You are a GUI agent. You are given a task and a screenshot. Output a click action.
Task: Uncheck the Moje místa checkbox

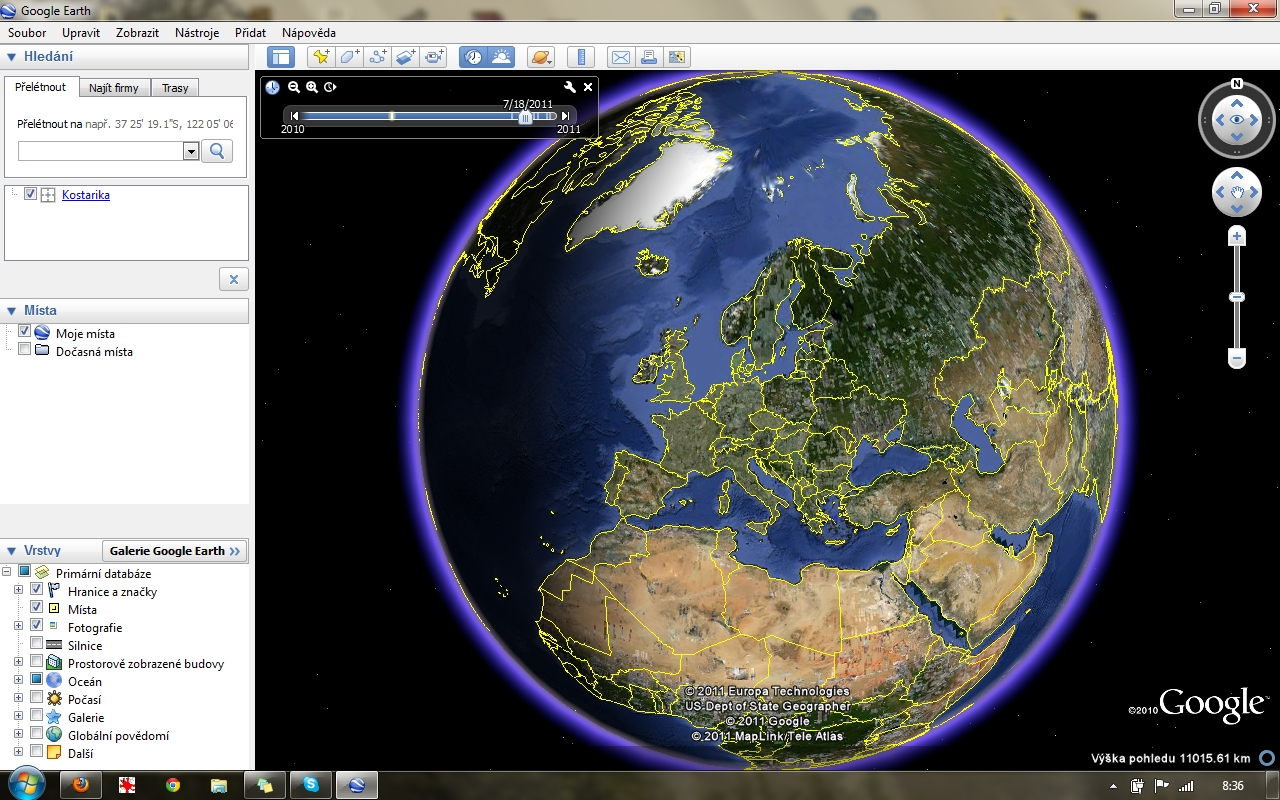point(25,332)
